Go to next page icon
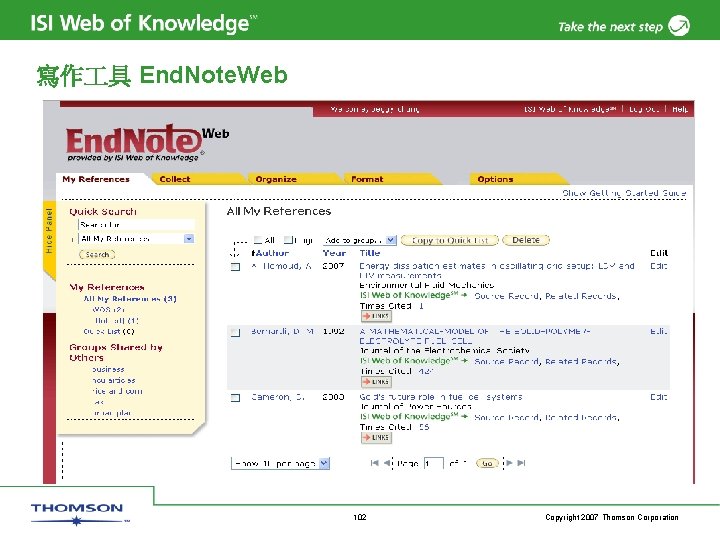Screen dimensions: 720x540 tap(509, 463)
